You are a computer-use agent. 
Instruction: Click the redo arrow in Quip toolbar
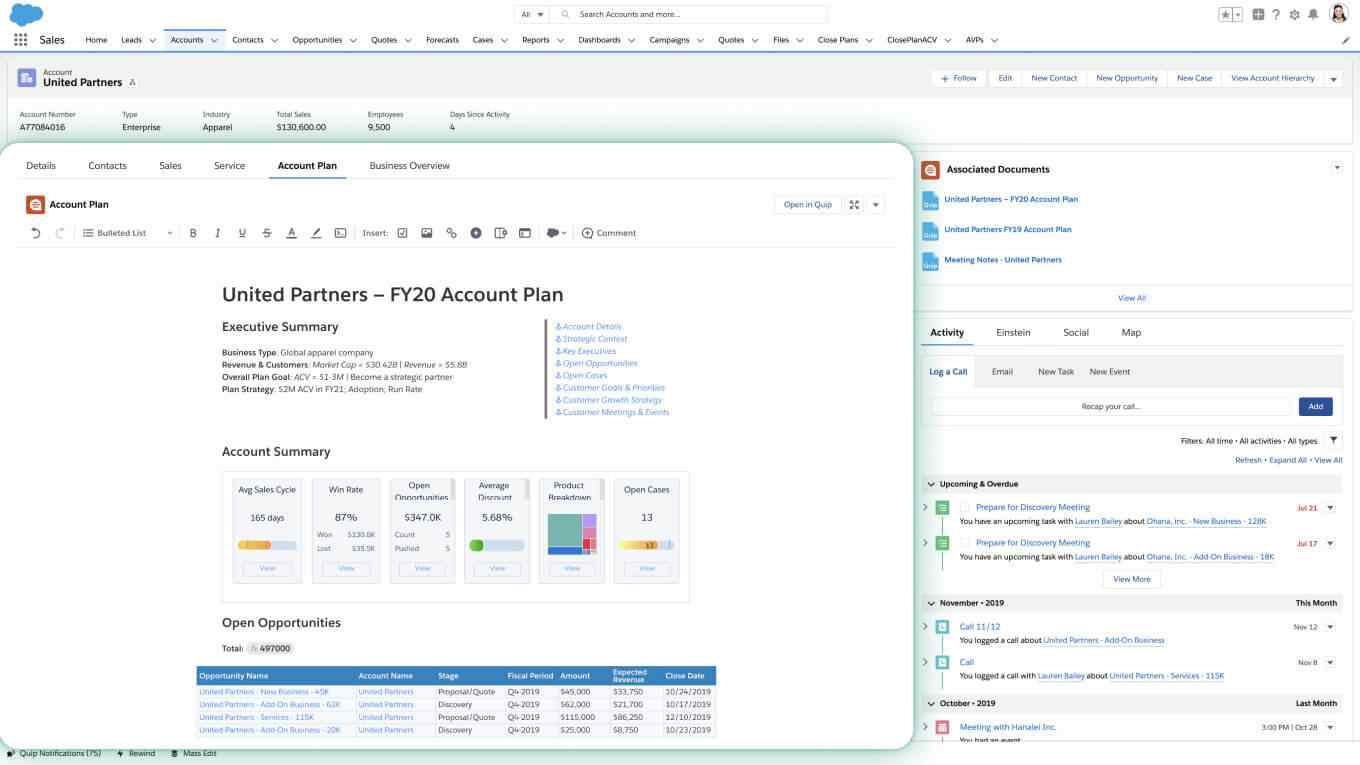point(60,233)
